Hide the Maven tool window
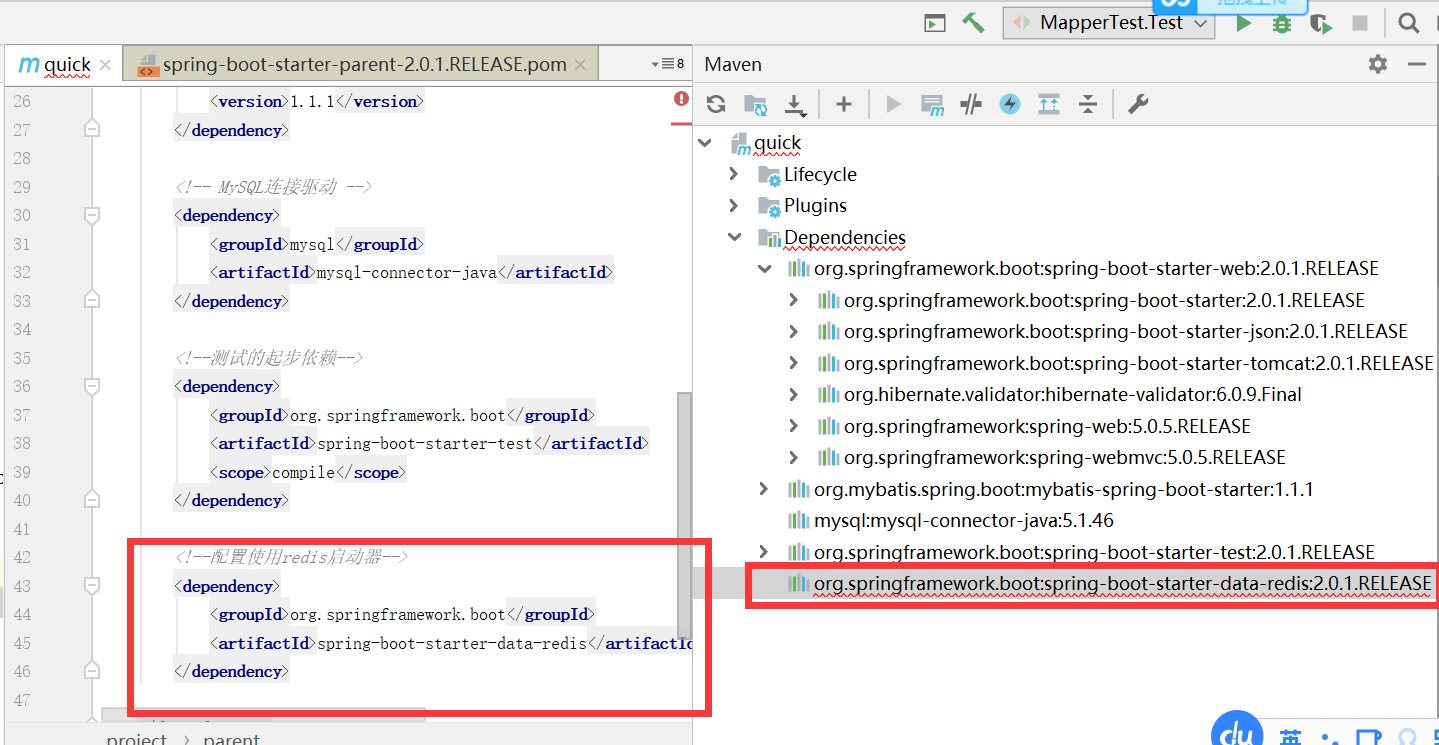Image resolution: width=1439 pixels, height=745 pixels. tap(1416, 64)
